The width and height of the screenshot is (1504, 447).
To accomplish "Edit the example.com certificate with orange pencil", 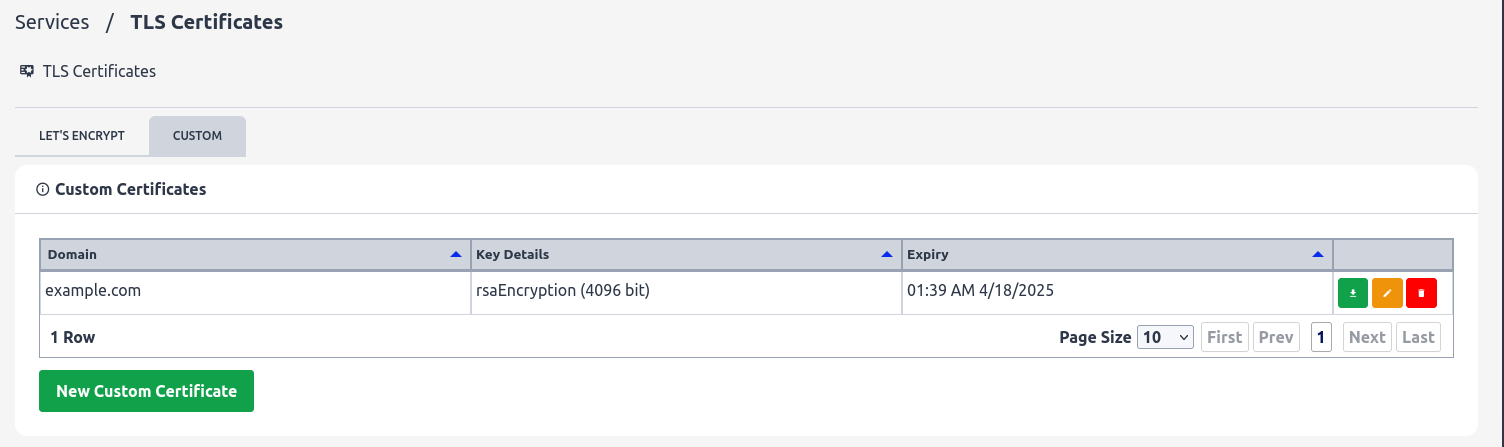I will [x=1387, y=293].
